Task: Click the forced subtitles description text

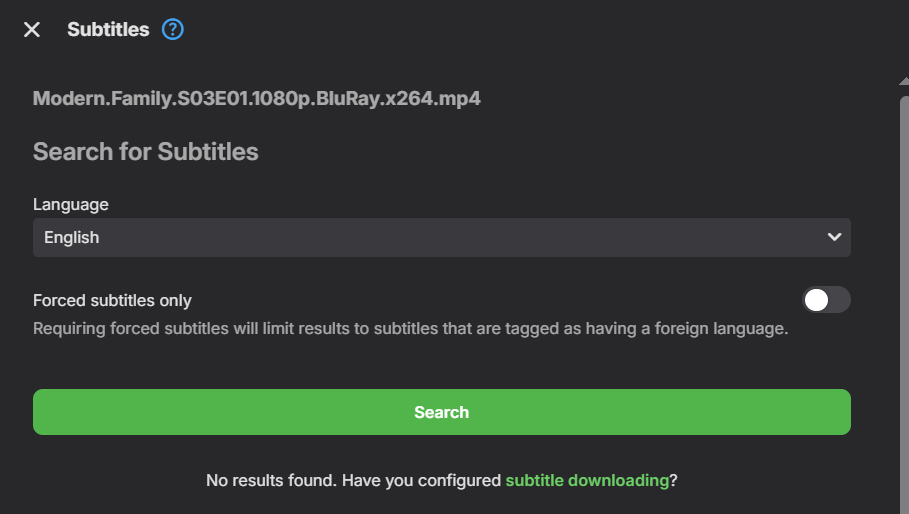Action: click(x=410, y=328)
